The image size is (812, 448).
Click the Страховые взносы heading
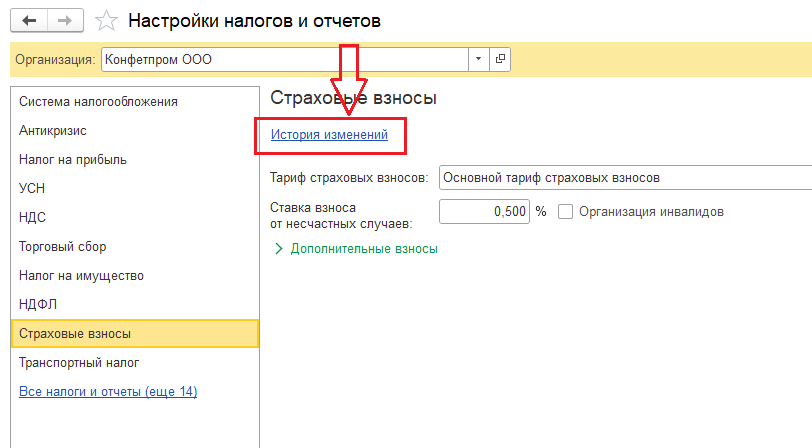coord(353,97)
